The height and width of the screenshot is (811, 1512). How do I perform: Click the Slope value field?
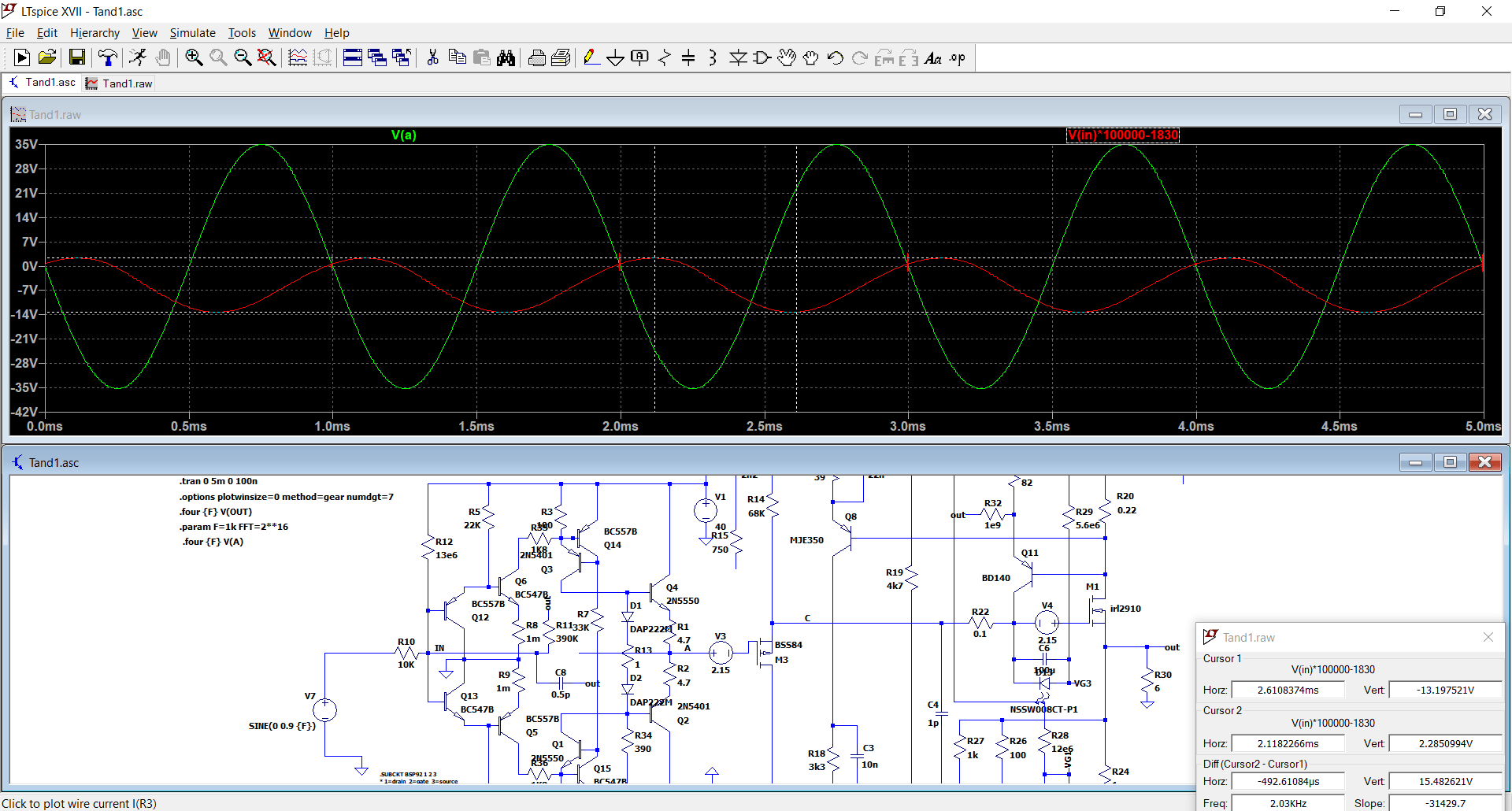(1445, 803)
